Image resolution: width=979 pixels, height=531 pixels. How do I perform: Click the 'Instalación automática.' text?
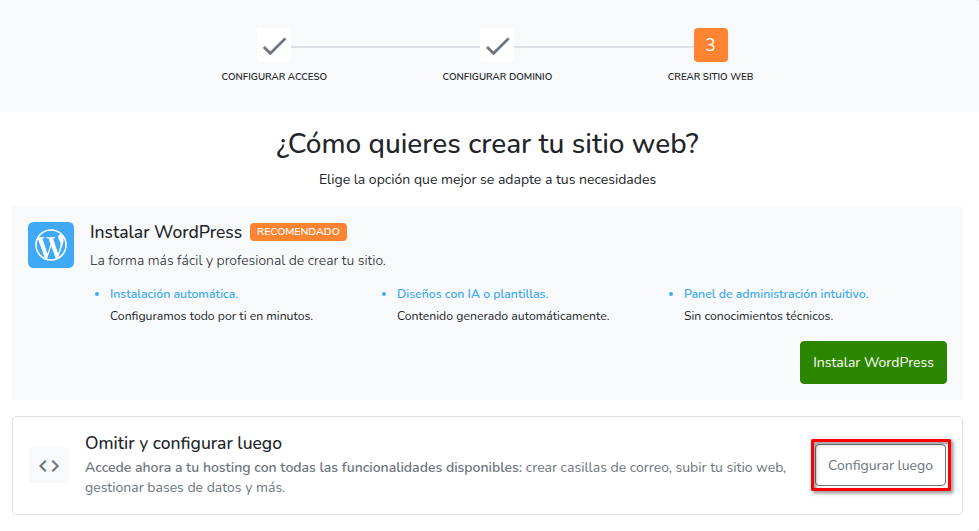click(174, 294)
